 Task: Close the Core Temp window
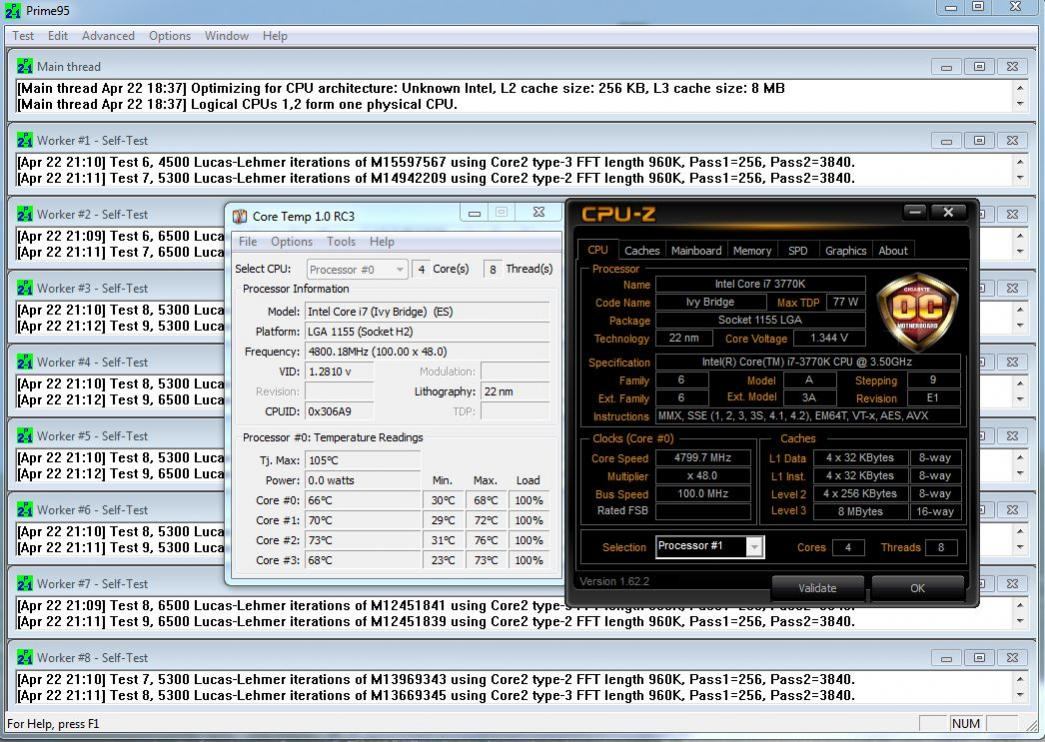538,213
